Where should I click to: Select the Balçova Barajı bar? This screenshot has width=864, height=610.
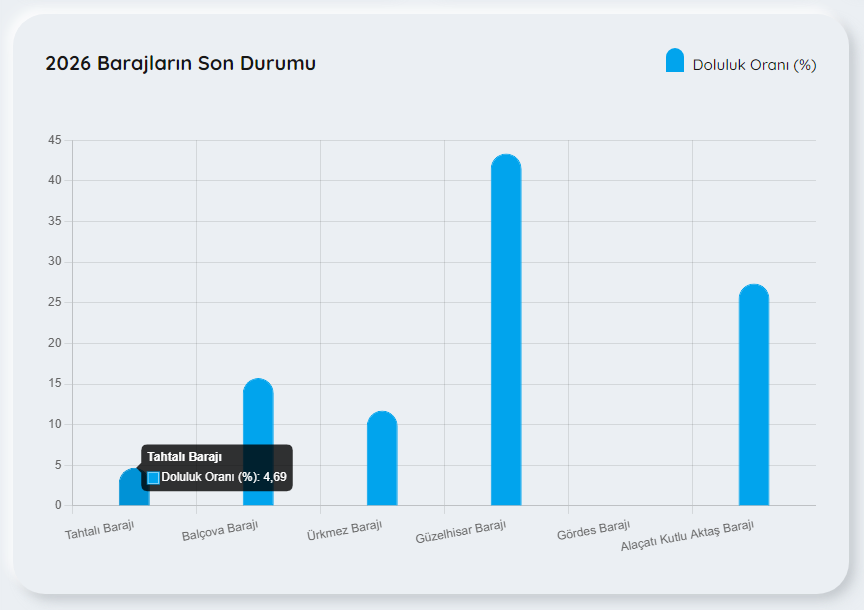[258, 443]
